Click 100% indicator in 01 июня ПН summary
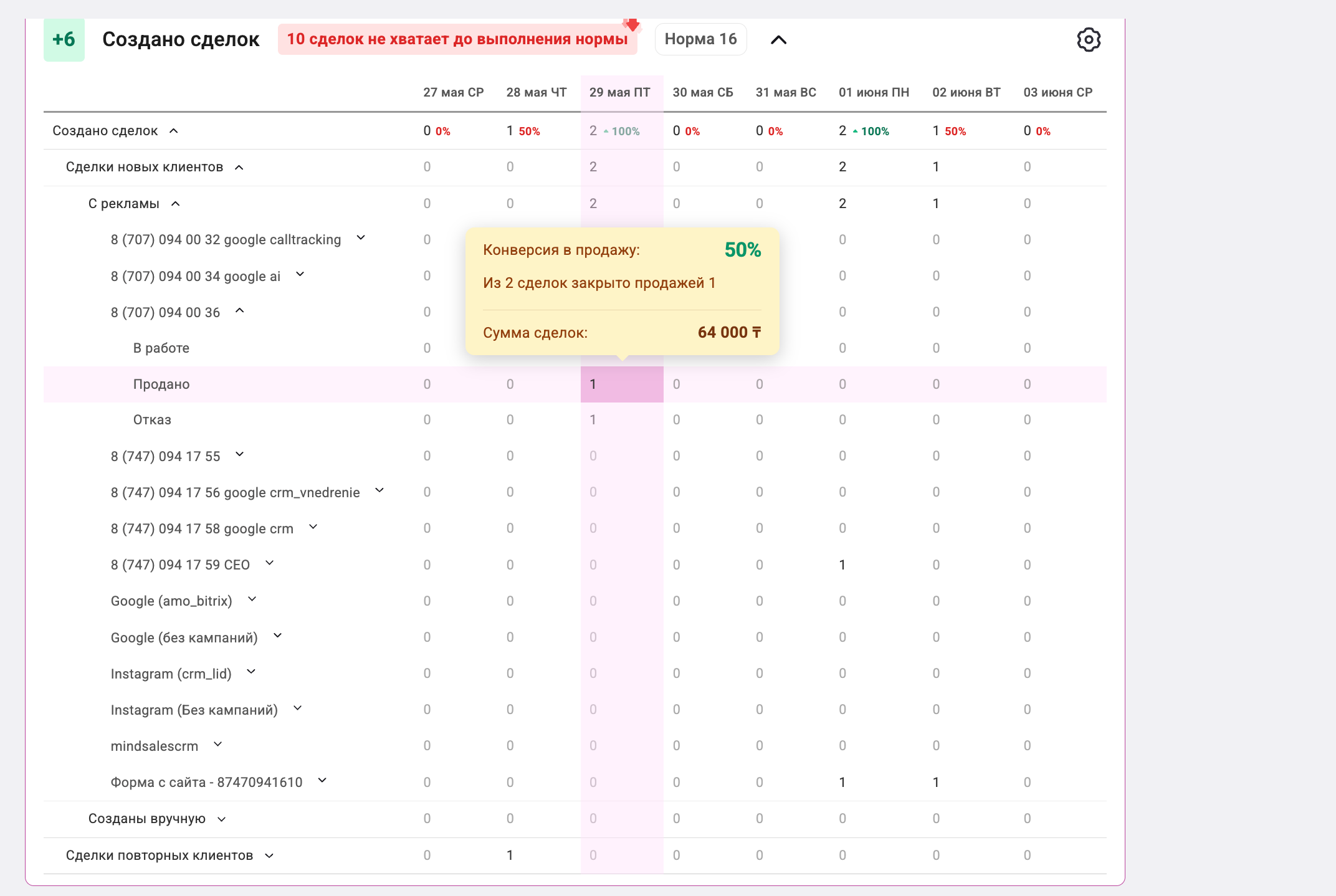Image resolution: width=1336 pixels, height=896 pixels. click(x=875, y=131)
